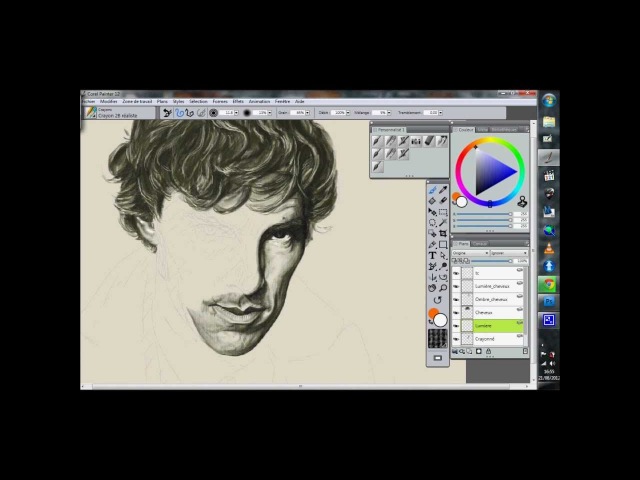Open the Crayon 2B réaliste brush selector
This screenshot has width=640, height=480.
click(118, 113)
